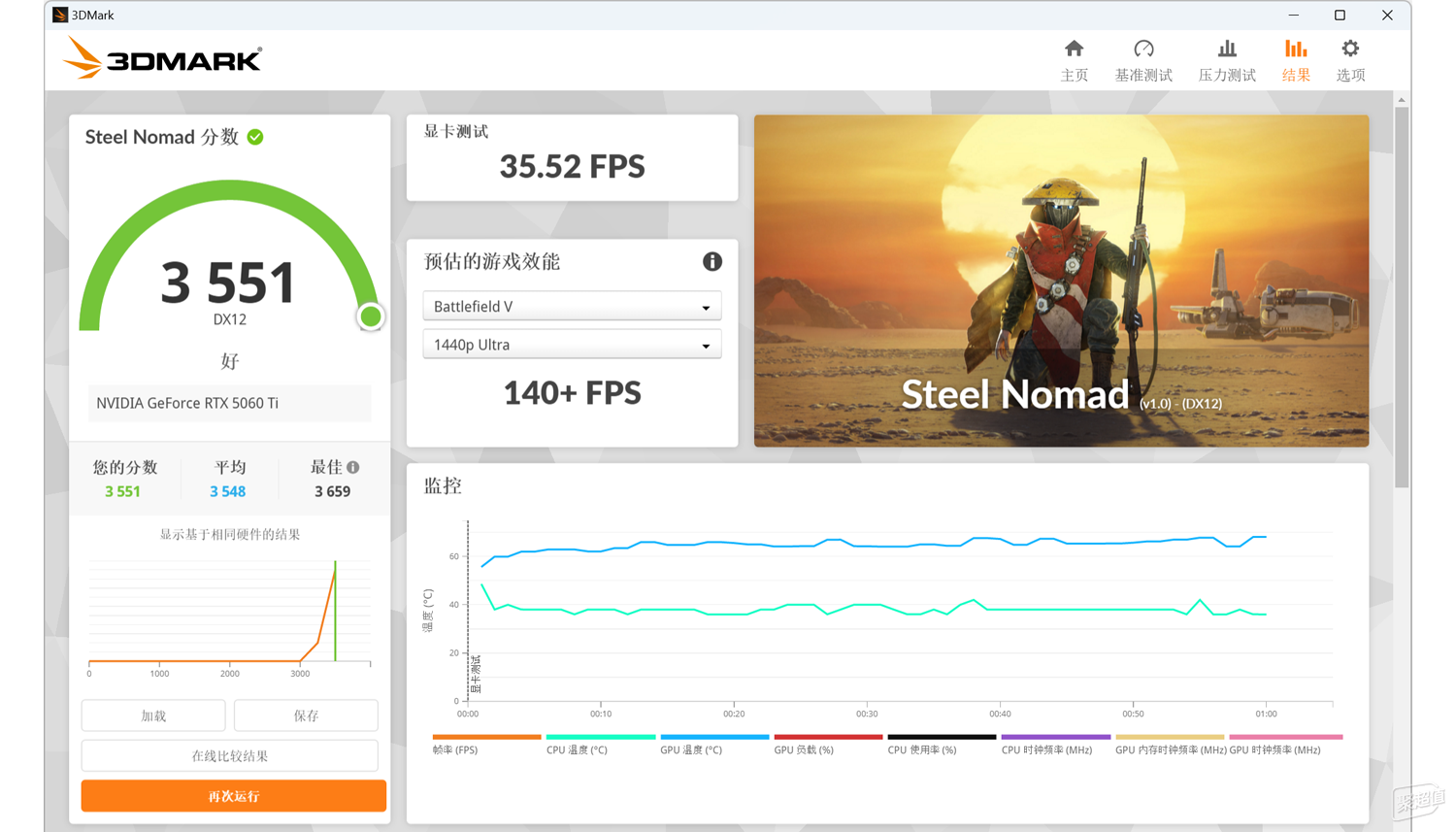Viewport: 1456px width, 832px height.
Task: Toggle the pink GPU 时钟频率 (MHz) legend line
Action: coord(1285,737)
